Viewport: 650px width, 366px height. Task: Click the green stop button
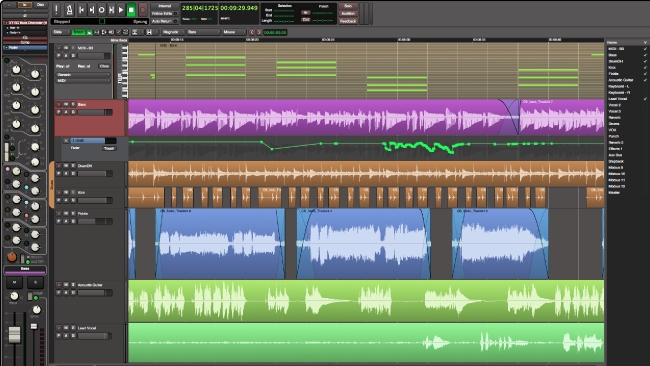click(131, 9)
